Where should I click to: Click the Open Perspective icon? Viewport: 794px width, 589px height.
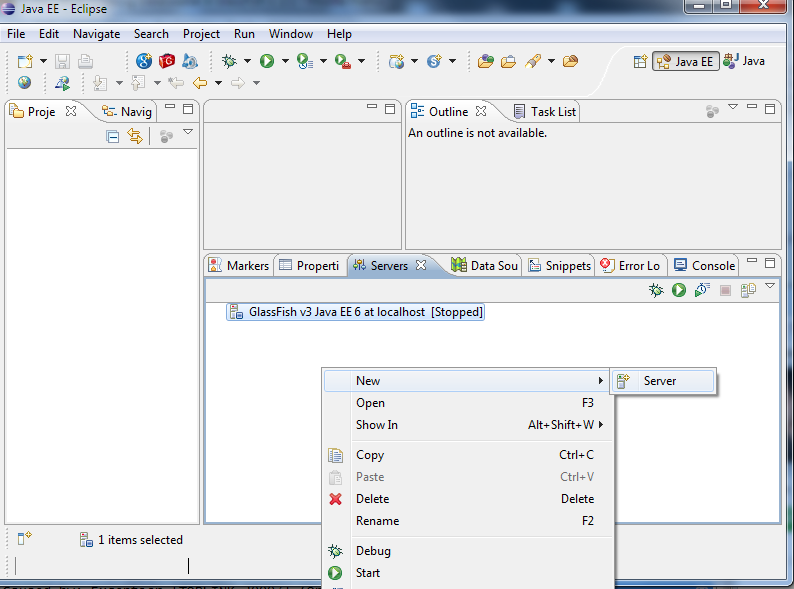640,61
